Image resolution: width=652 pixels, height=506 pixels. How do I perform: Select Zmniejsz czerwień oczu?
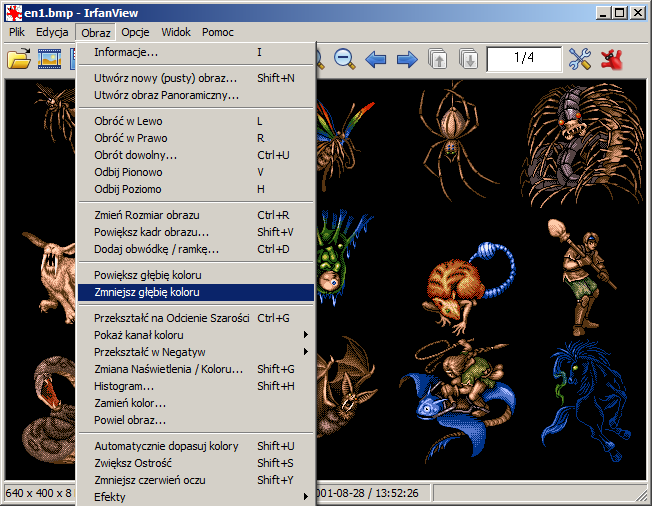coord(196,480)
